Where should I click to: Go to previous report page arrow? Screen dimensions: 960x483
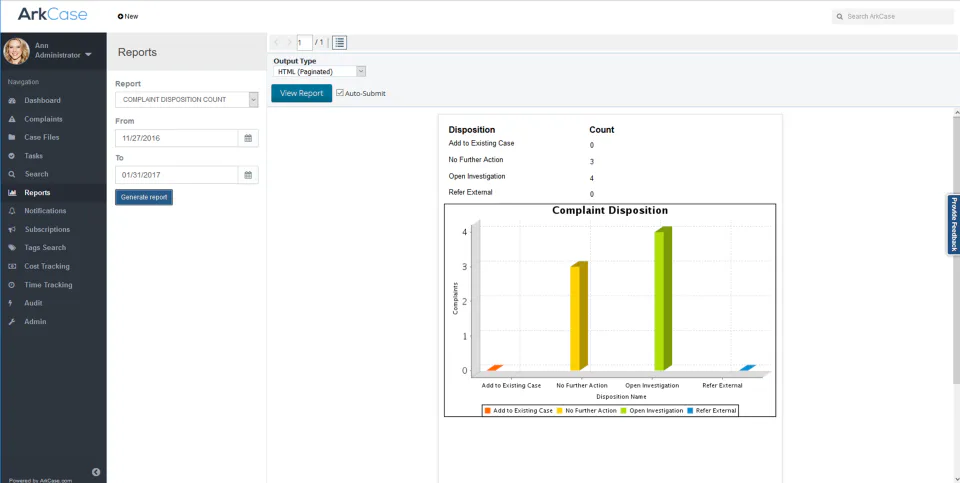point(277,42)
